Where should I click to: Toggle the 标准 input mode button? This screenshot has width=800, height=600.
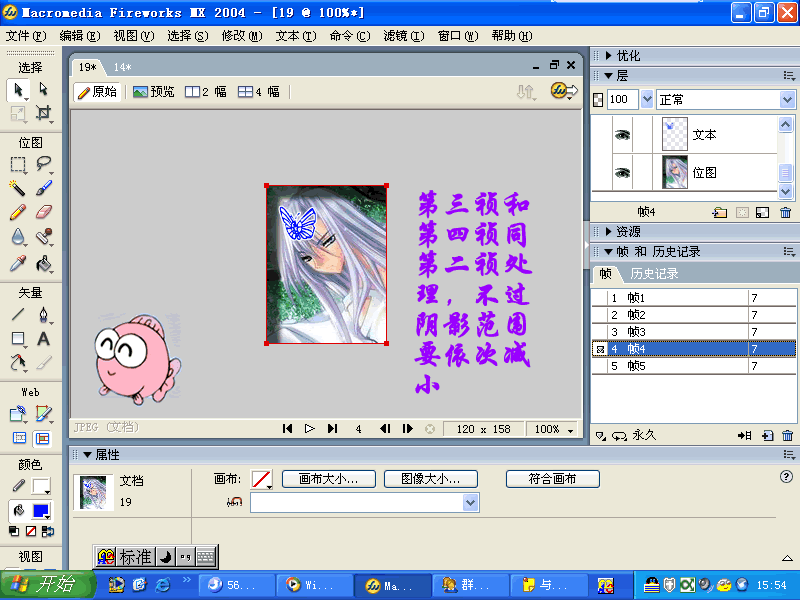[x=135, y=557]
